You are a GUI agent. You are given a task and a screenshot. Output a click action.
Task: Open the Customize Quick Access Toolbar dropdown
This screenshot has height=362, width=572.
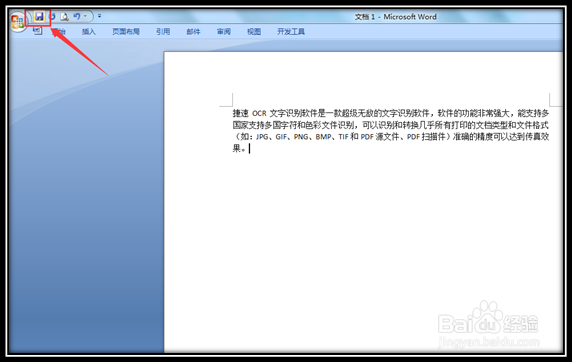(x=99, y=16)
